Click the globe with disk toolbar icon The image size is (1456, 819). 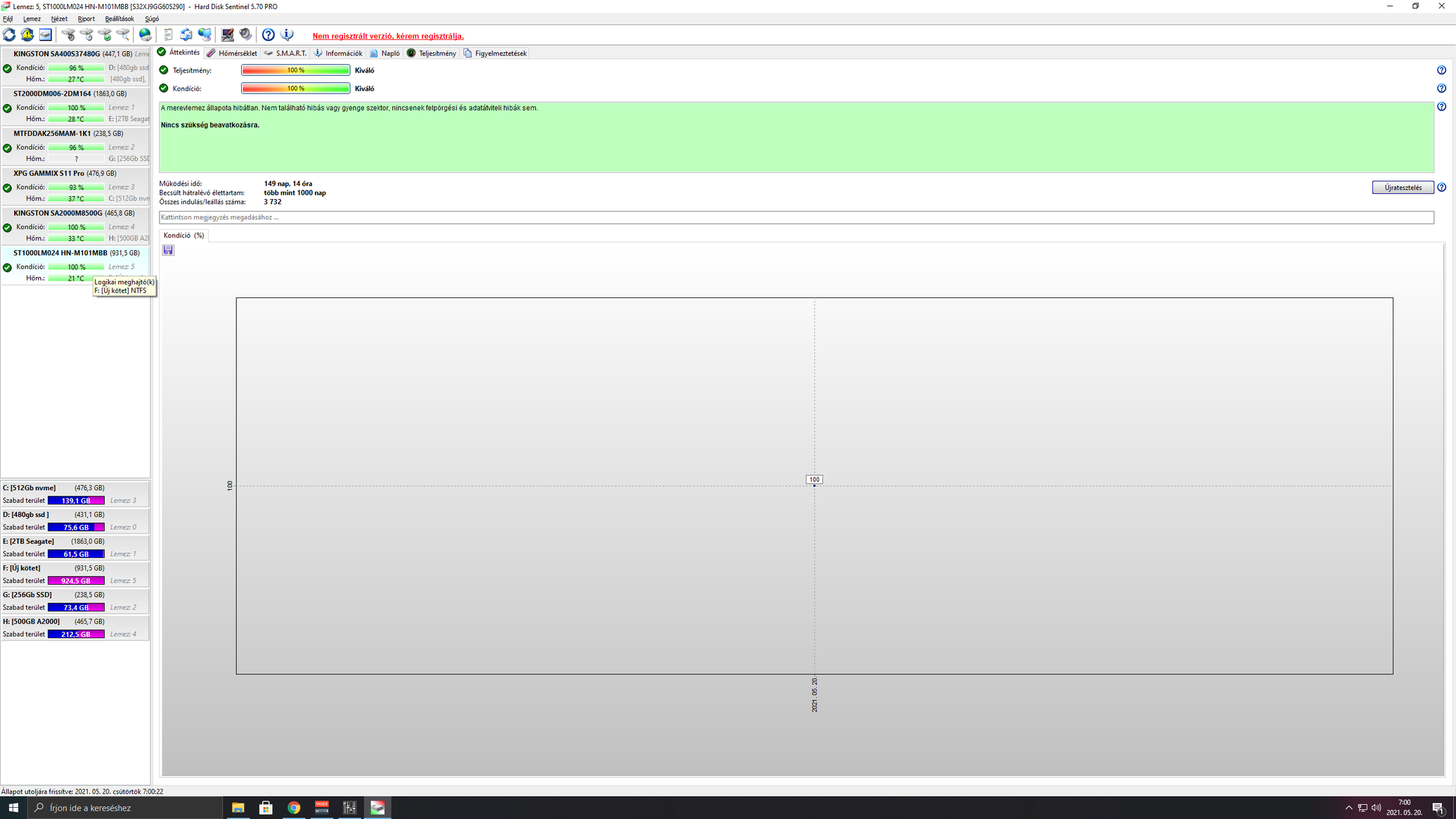click(x=146, y=34)
